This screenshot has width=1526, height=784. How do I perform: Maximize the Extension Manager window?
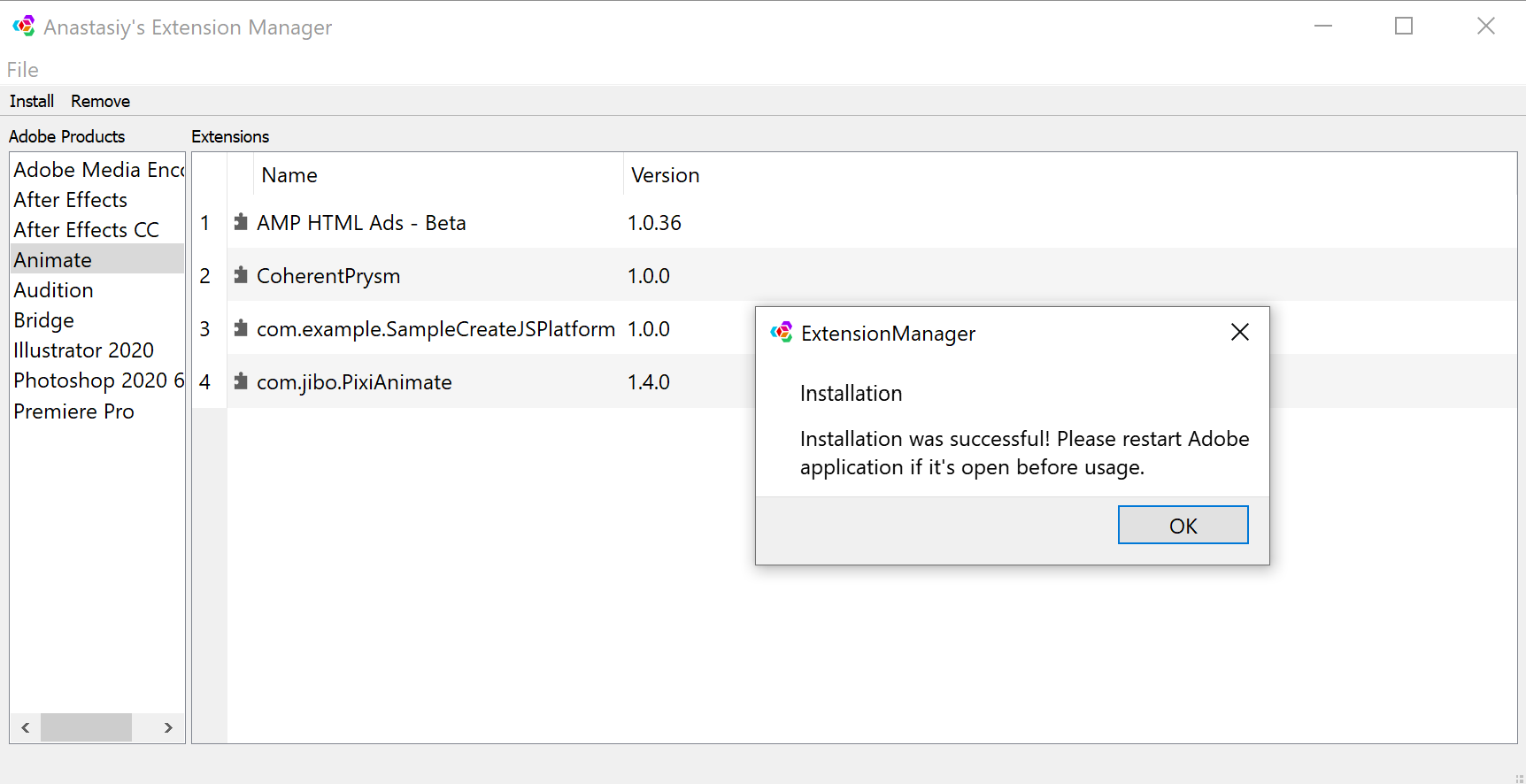[x=1404, y=26]
